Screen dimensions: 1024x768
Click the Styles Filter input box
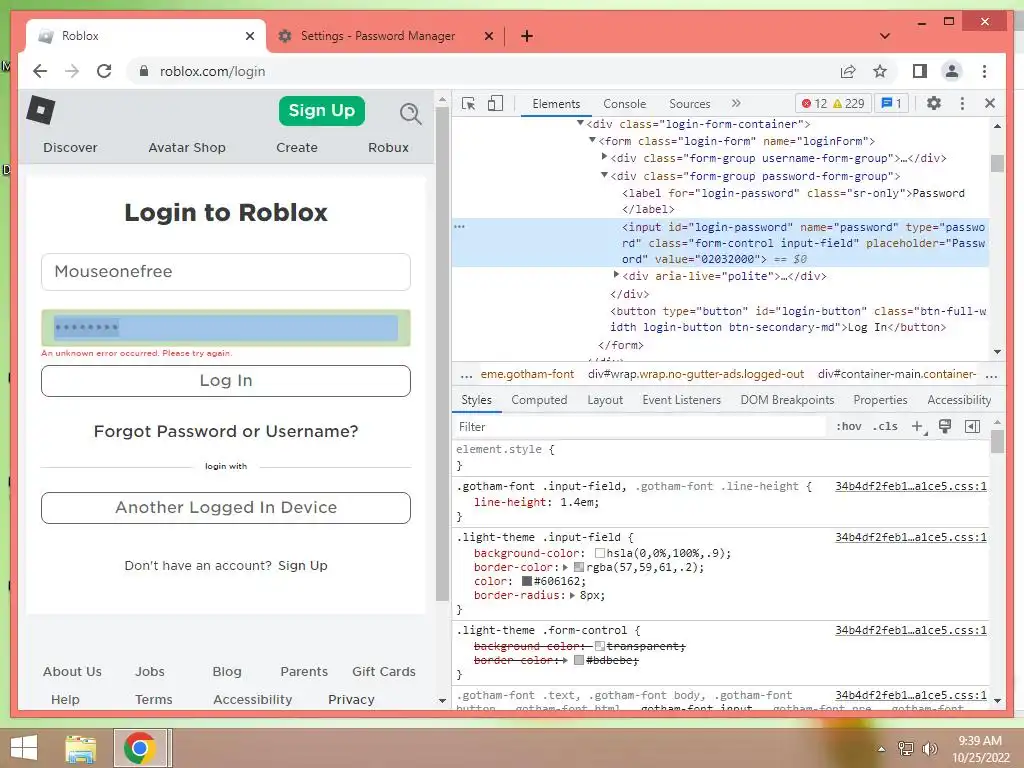pyautogui.click(x=640, y=426)
